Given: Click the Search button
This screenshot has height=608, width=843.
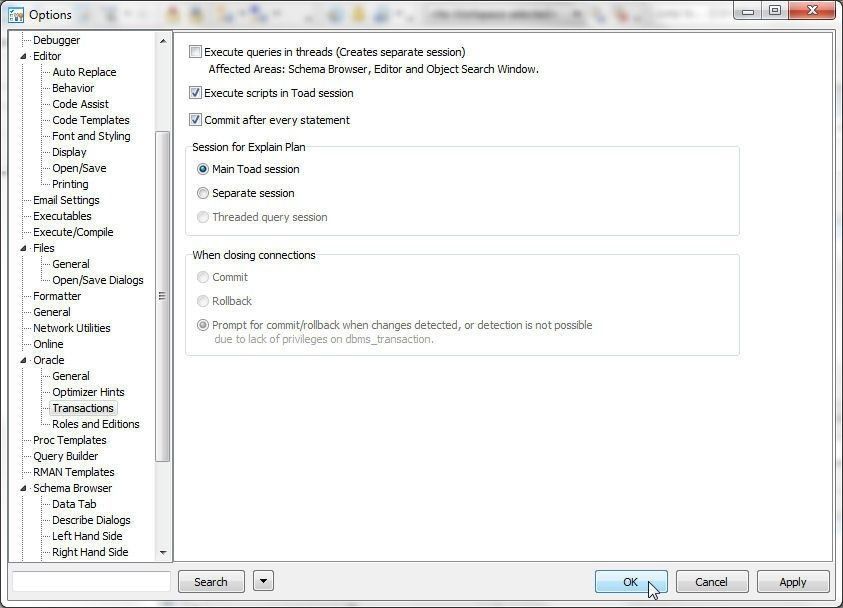Looking at the screenshot, I should tap(211, 582).
